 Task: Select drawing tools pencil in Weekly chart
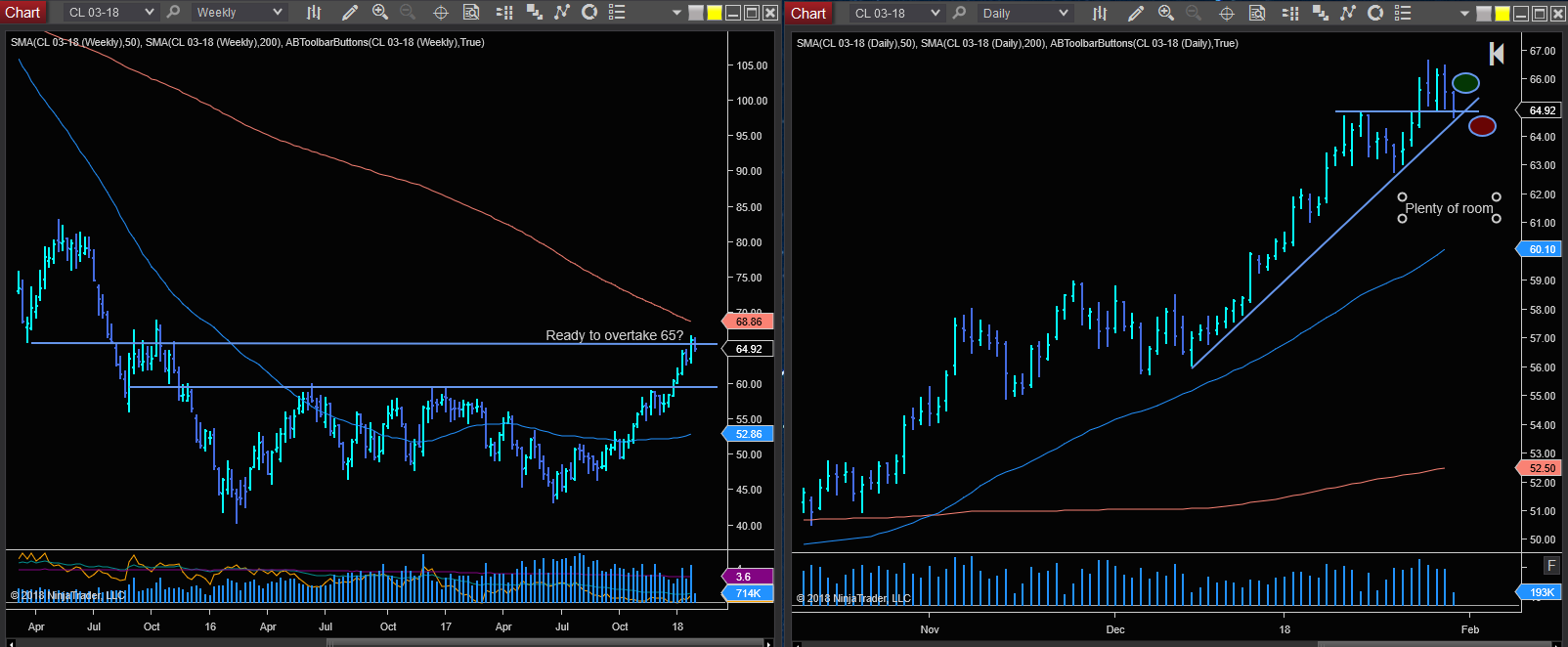point(349,13)
